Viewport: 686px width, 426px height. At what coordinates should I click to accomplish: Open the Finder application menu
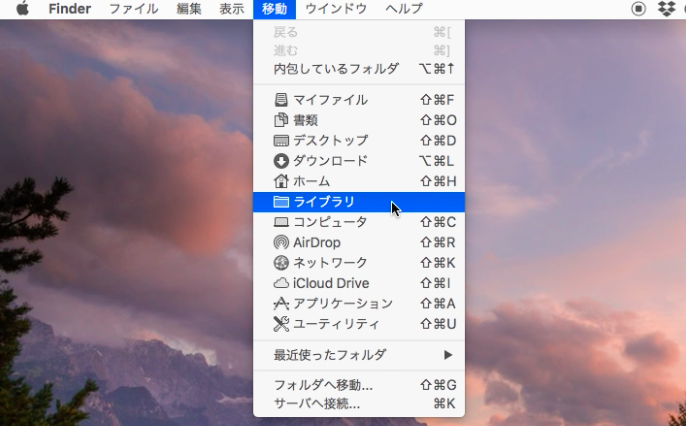[x=70, y=9]
